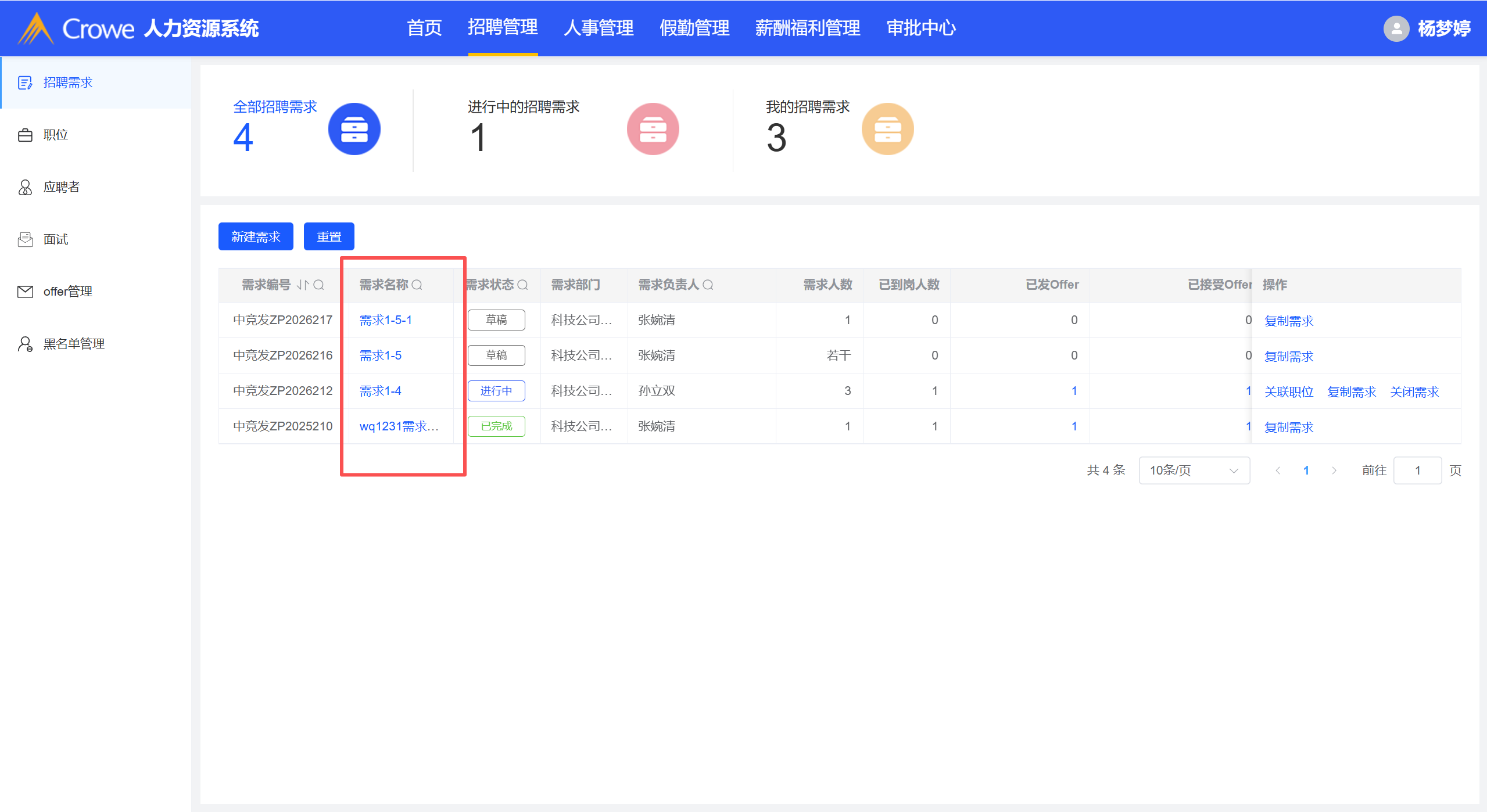1487x812 pixels.
Task: Click the orange 我的招聘需求 drawer icon
Action: (887, 129)
